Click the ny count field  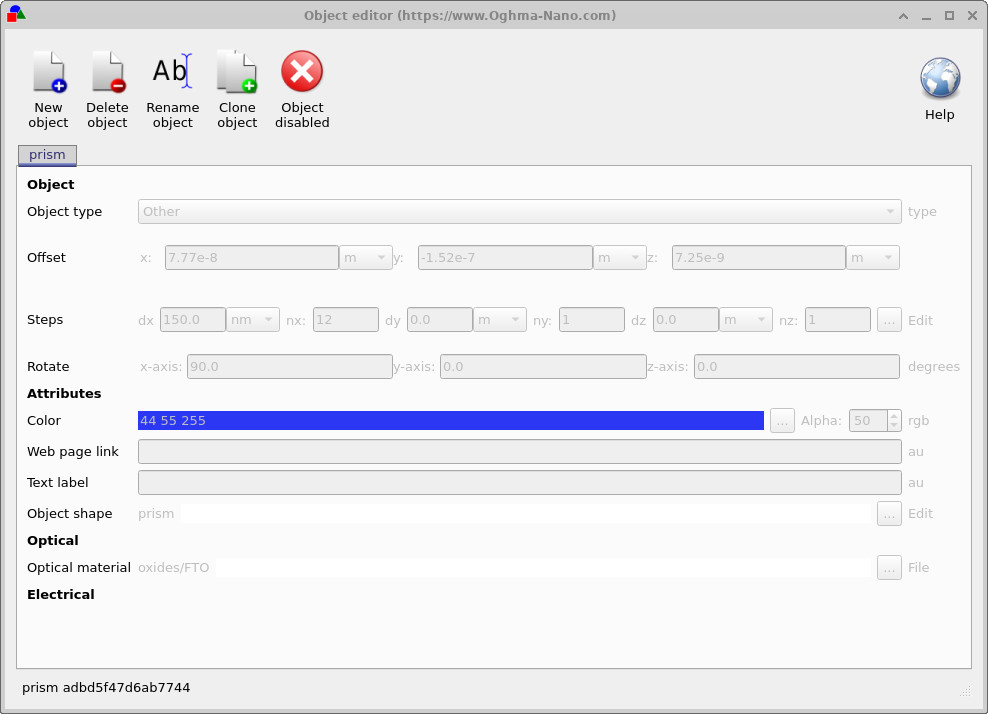[592, 320]
